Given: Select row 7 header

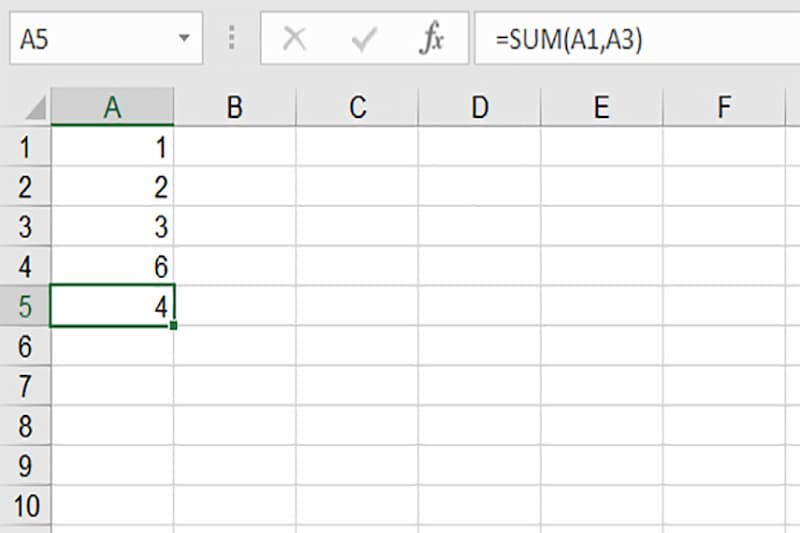Looking at the screenshot, I should coord(25,386).
